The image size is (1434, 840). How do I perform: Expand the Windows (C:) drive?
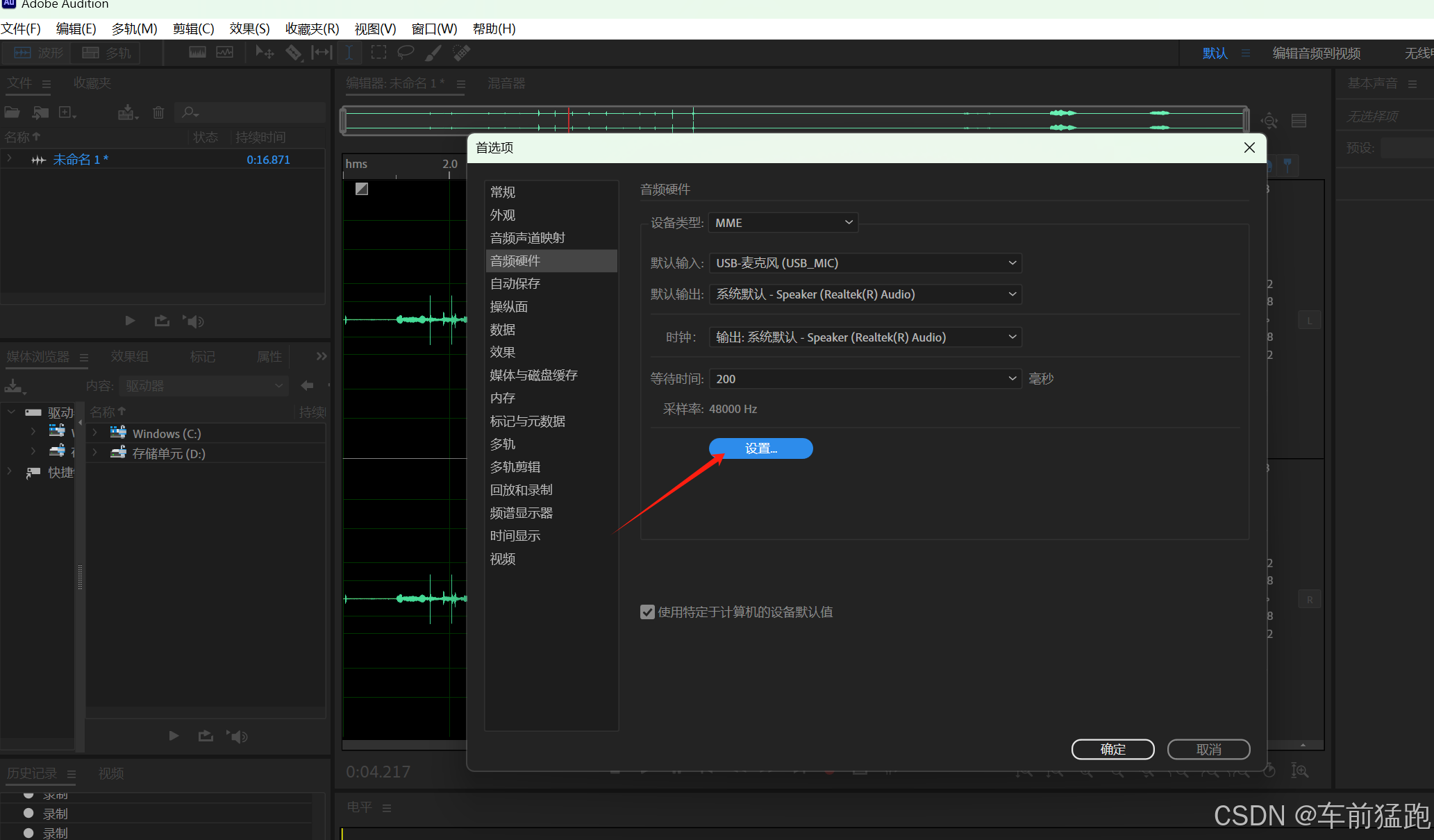(95, 433)
